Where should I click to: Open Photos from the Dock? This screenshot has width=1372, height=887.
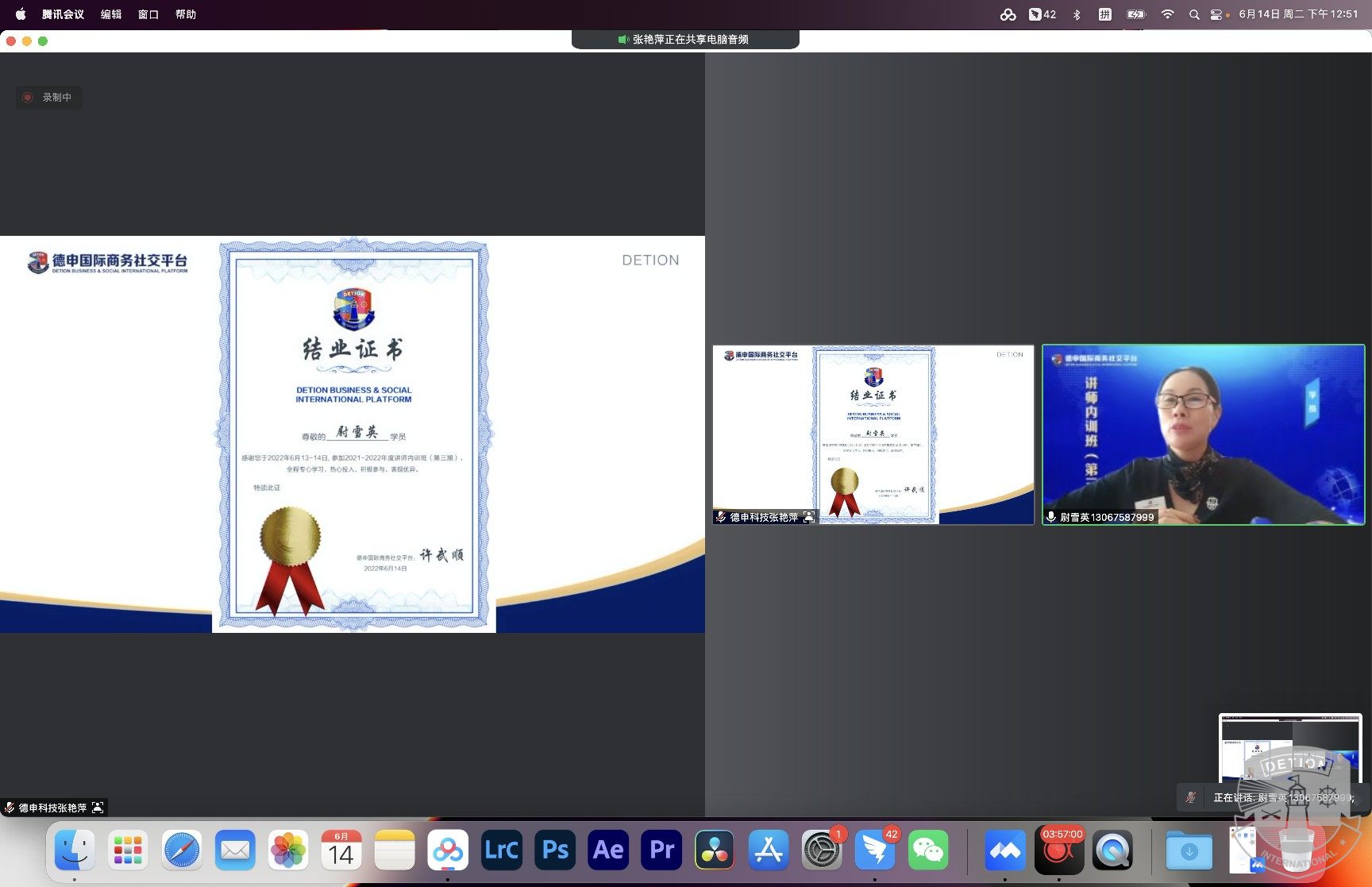click(288, 850)
